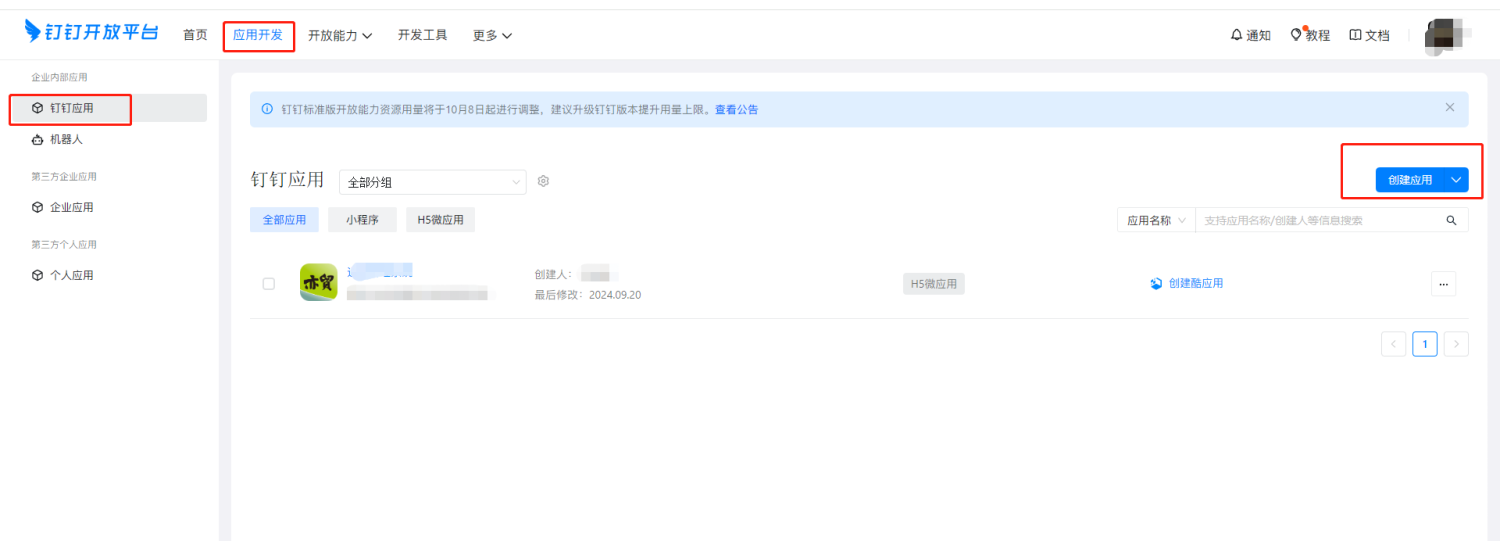Expand the 更多 menu

(x=492, y=35)
